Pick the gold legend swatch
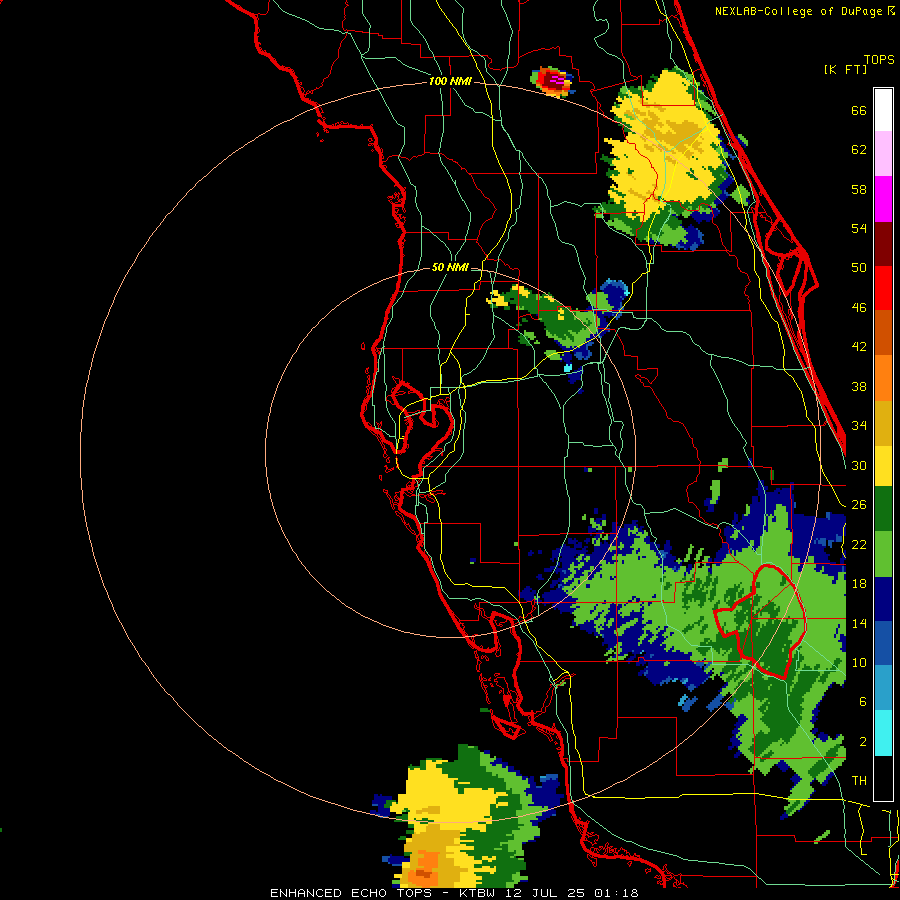 883,423
